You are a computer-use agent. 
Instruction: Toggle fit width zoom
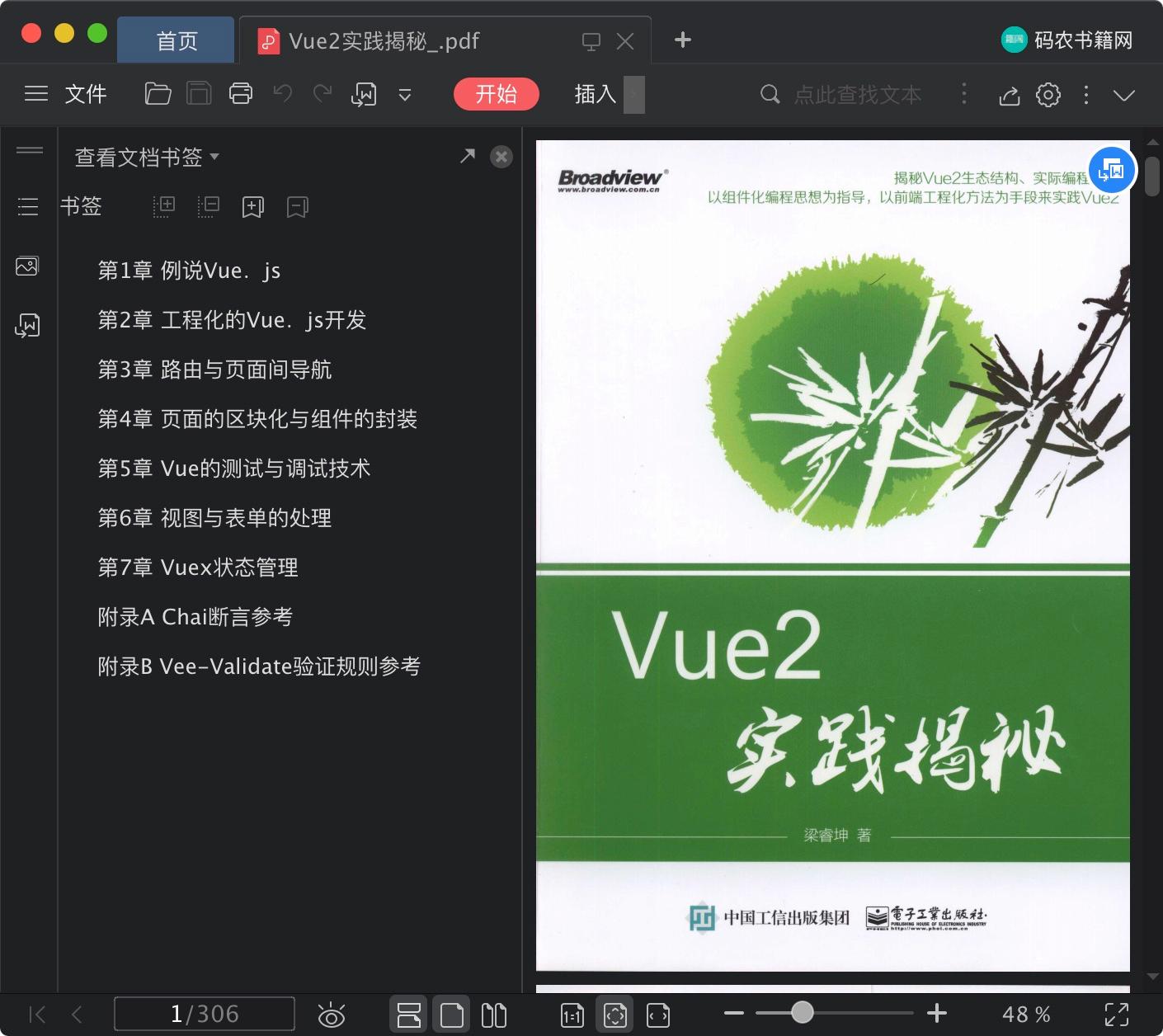tap(658, 1015)
